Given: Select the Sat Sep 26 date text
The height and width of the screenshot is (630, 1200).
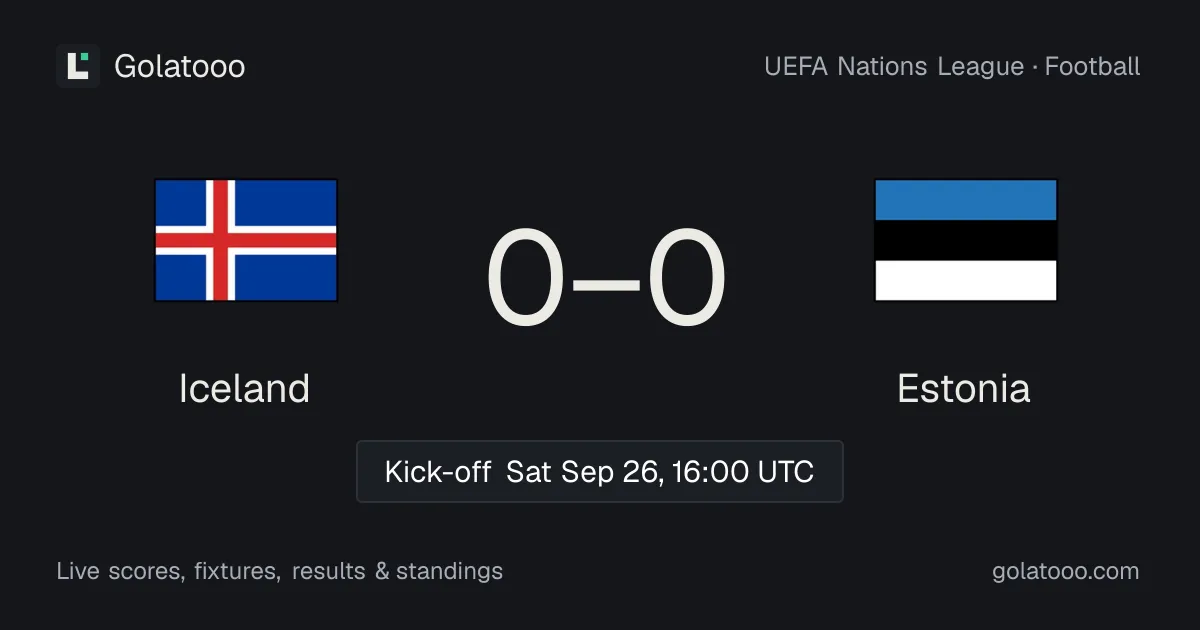Looking at the screenshot, I should pyautogui.click(x=583, y=471).
